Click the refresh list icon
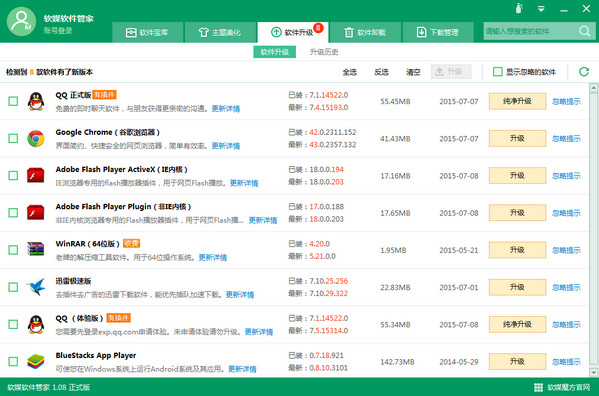The width and height of the screenshot is (599, 396). (x=584, y=71)
